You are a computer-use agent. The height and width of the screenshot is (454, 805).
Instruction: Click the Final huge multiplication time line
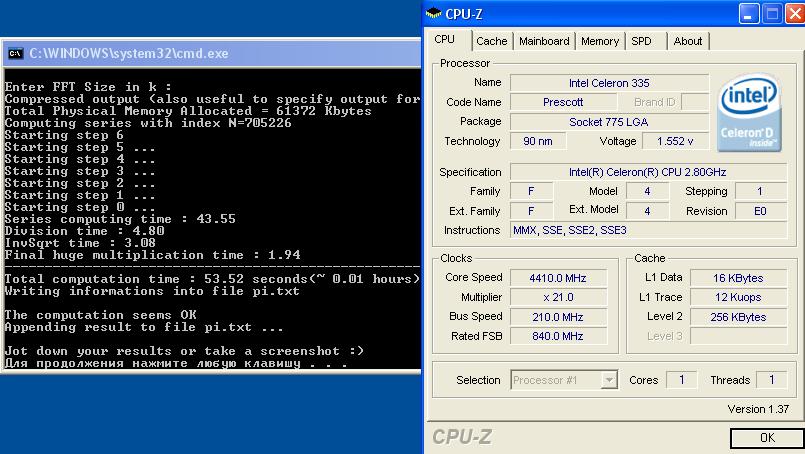152,255
